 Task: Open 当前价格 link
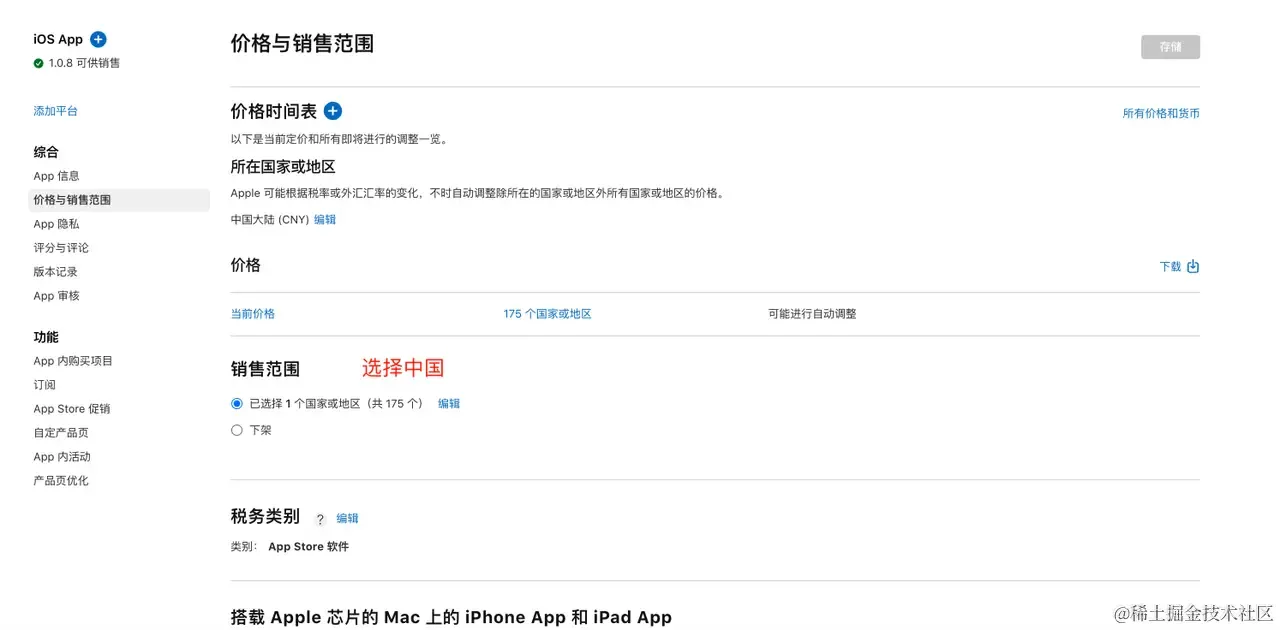[x=253, y=314]
